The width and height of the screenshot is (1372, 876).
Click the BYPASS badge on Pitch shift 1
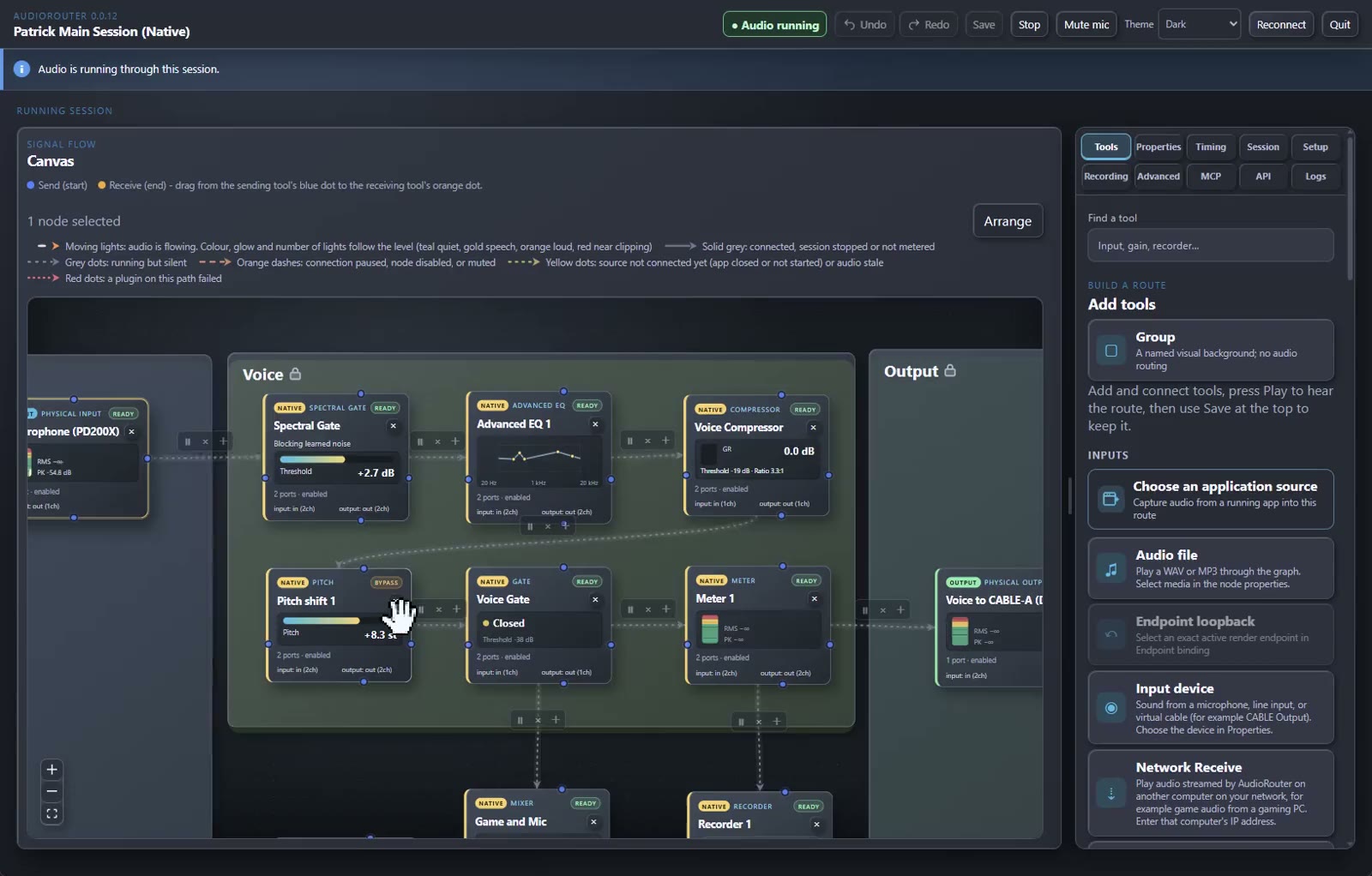[x=386, y=582]
